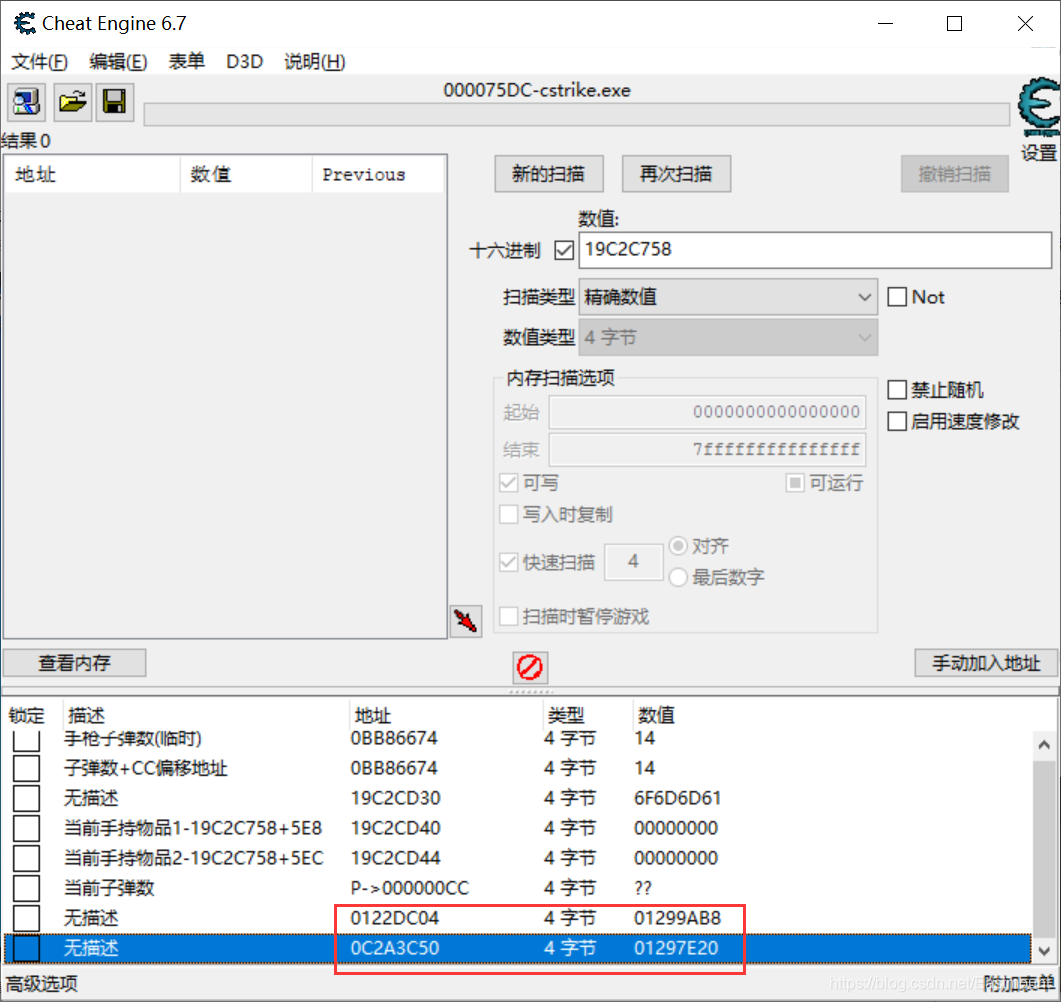Open the process list via computer icon
This screenshot has width=1061, height=1002.
pyautogui.click(x=27, y=102)
